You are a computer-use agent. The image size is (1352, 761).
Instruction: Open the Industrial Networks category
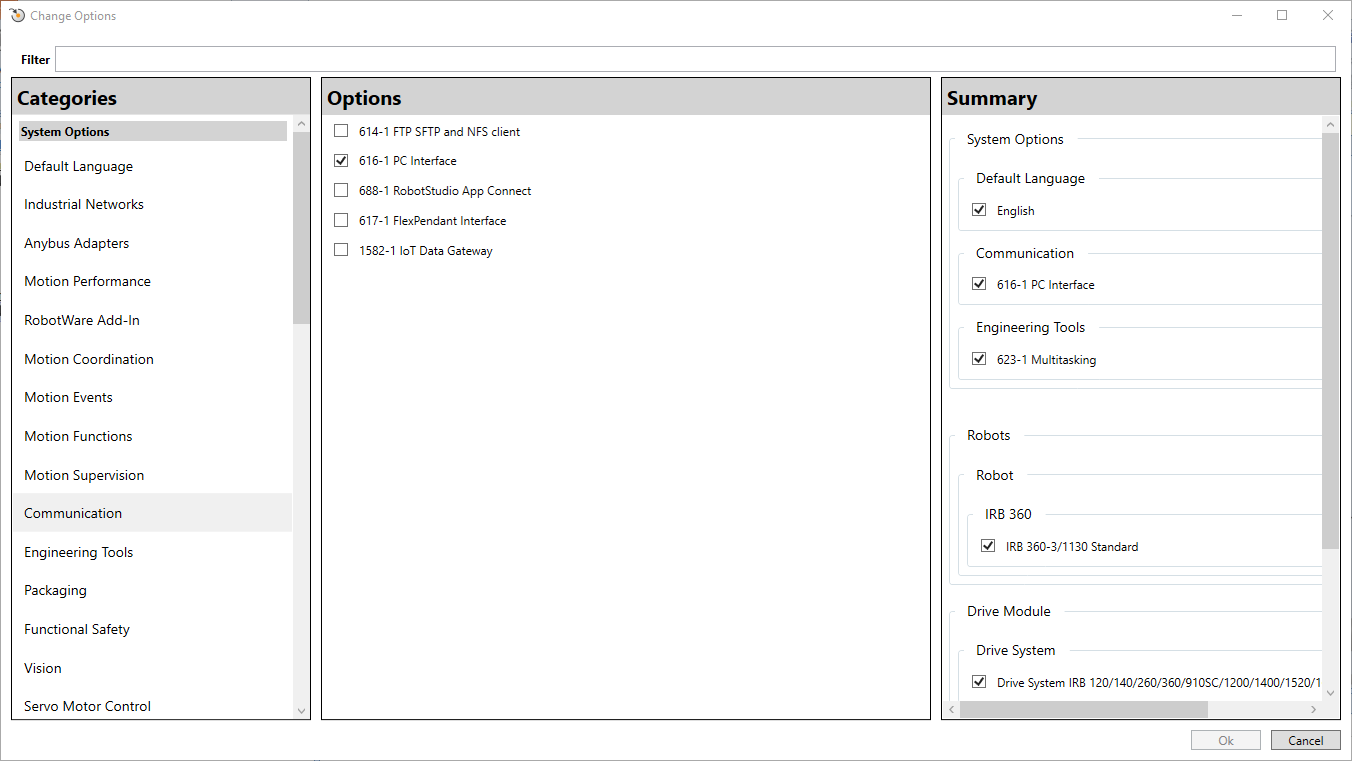click(x=152, y=204)
